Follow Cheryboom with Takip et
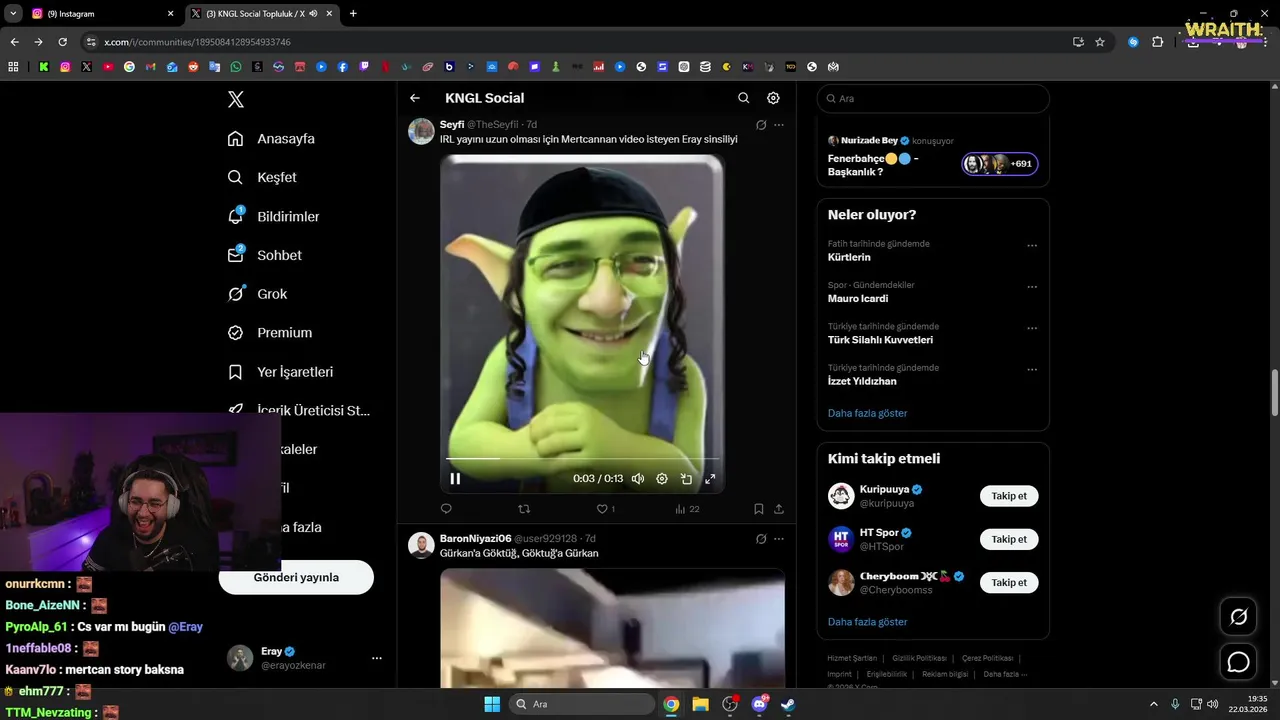This screenshot has height=720, width=1280. pyautogui.click(x=1009, y=582)
